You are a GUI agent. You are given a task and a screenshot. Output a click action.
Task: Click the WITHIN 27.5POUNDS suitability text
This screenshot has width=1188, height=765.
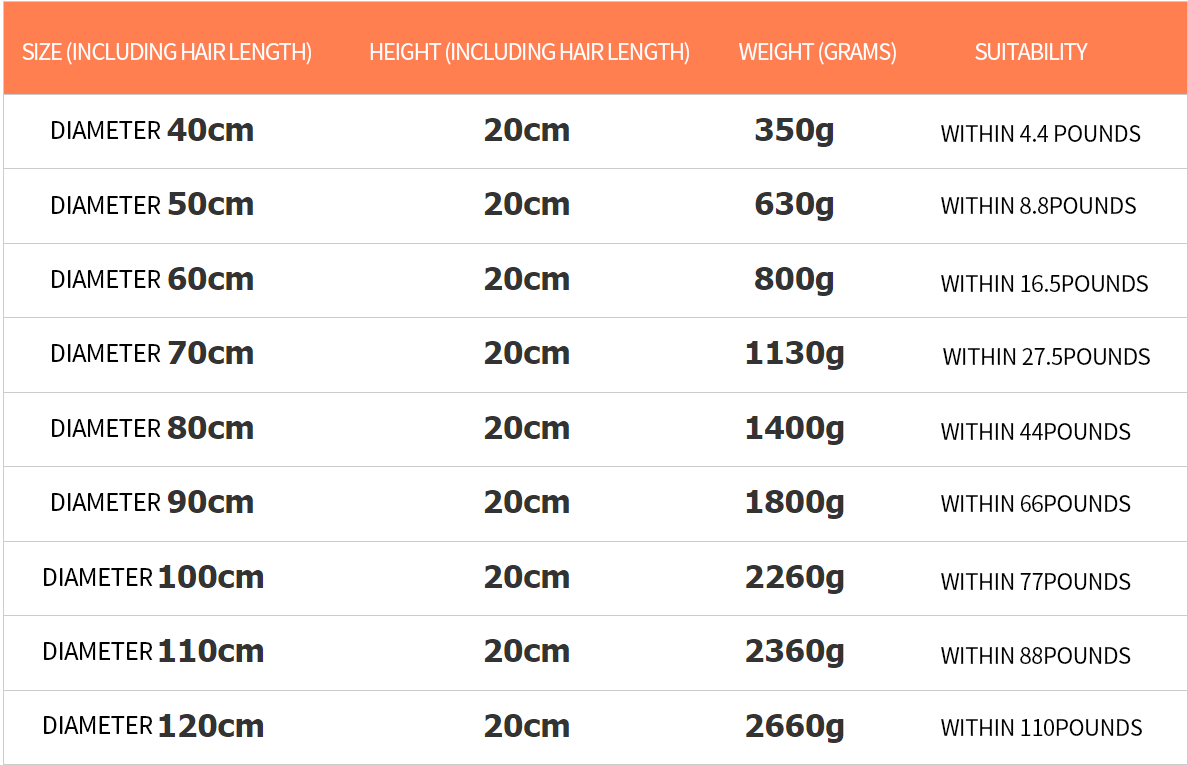(1046, 357)
